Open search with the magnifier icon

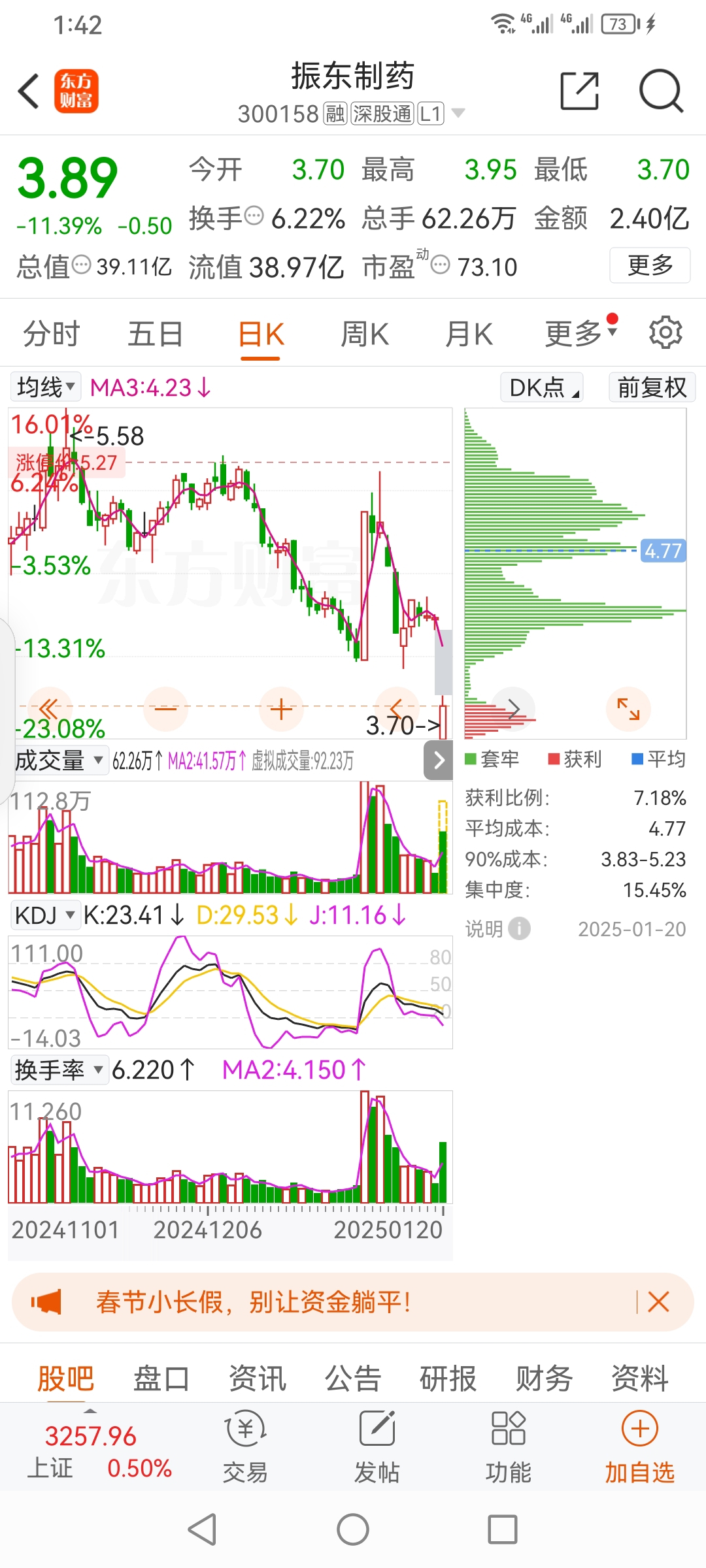point(661,91)
